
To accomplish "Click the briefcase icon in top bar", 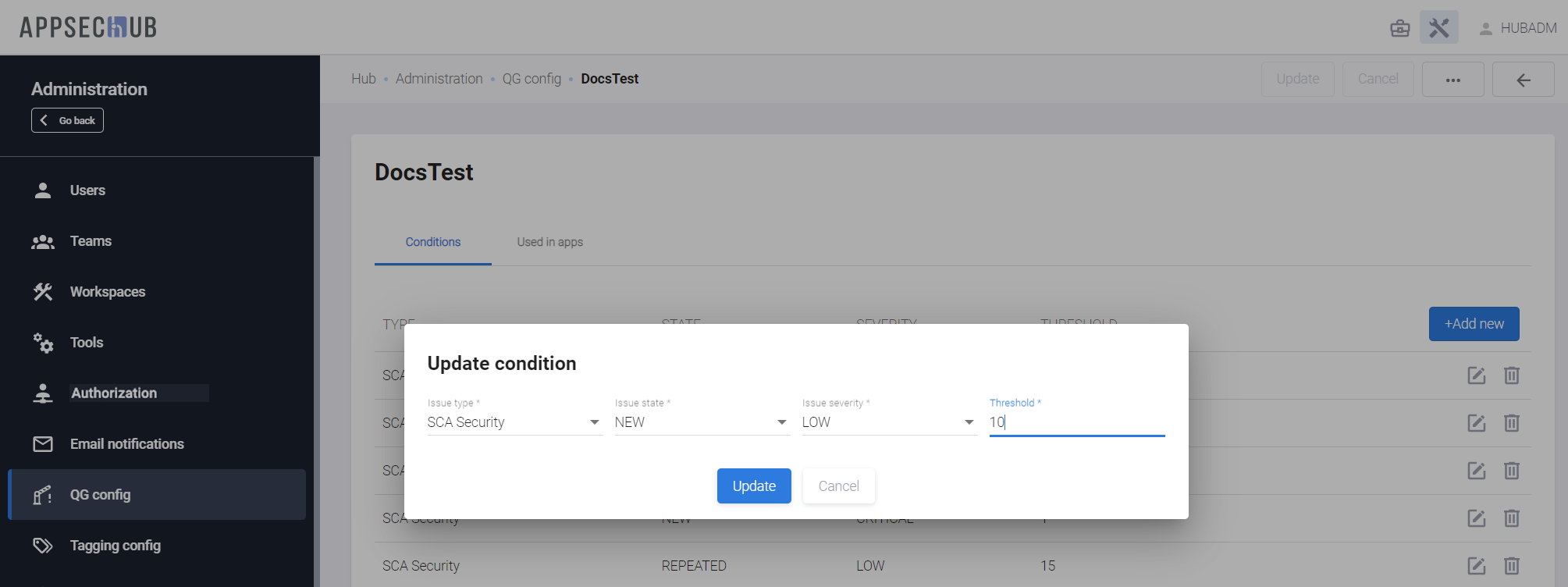I will 1400,29.
